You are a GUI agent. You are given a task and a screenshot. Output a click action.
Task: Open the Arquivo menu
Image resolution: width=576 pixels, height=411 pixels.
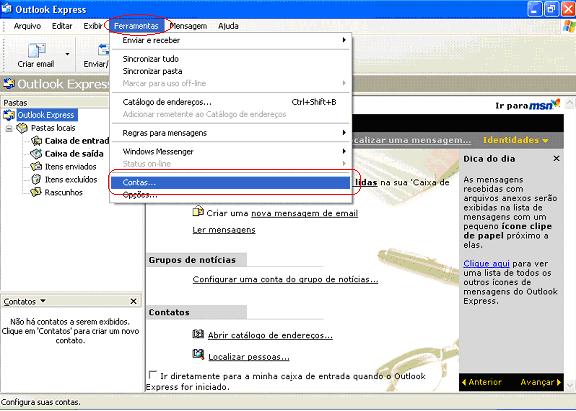[27, 26]
